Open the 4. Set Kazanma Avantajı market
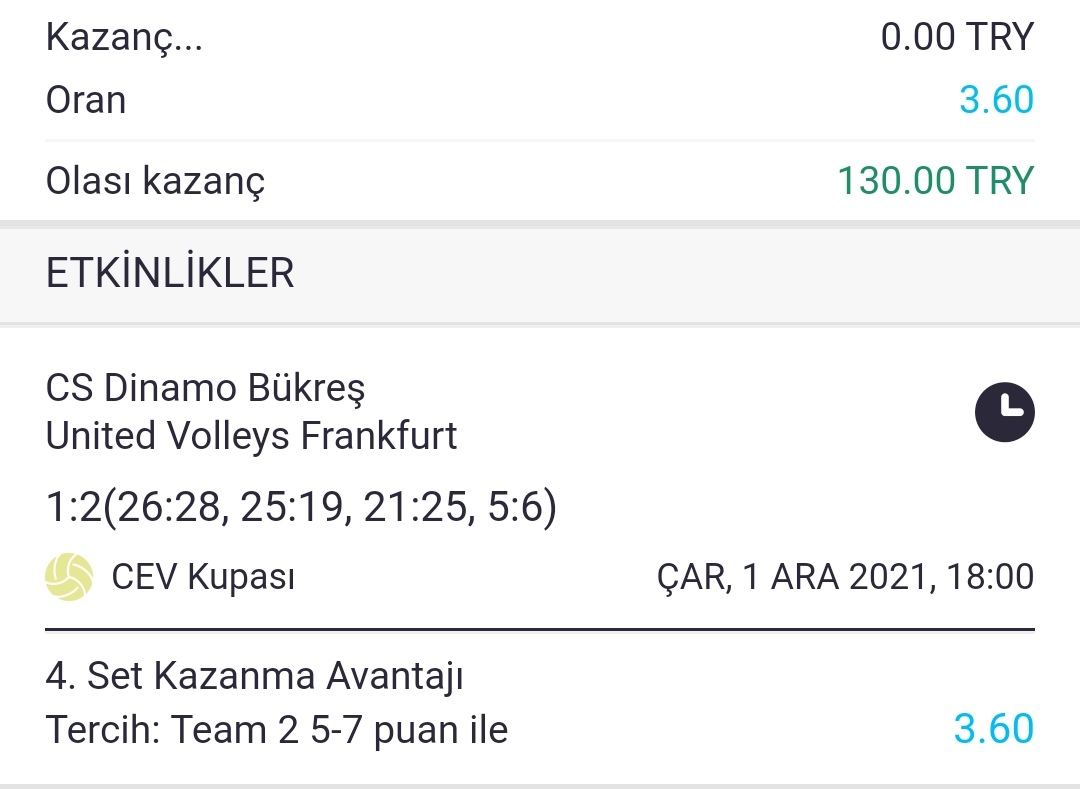 [254, 677]
